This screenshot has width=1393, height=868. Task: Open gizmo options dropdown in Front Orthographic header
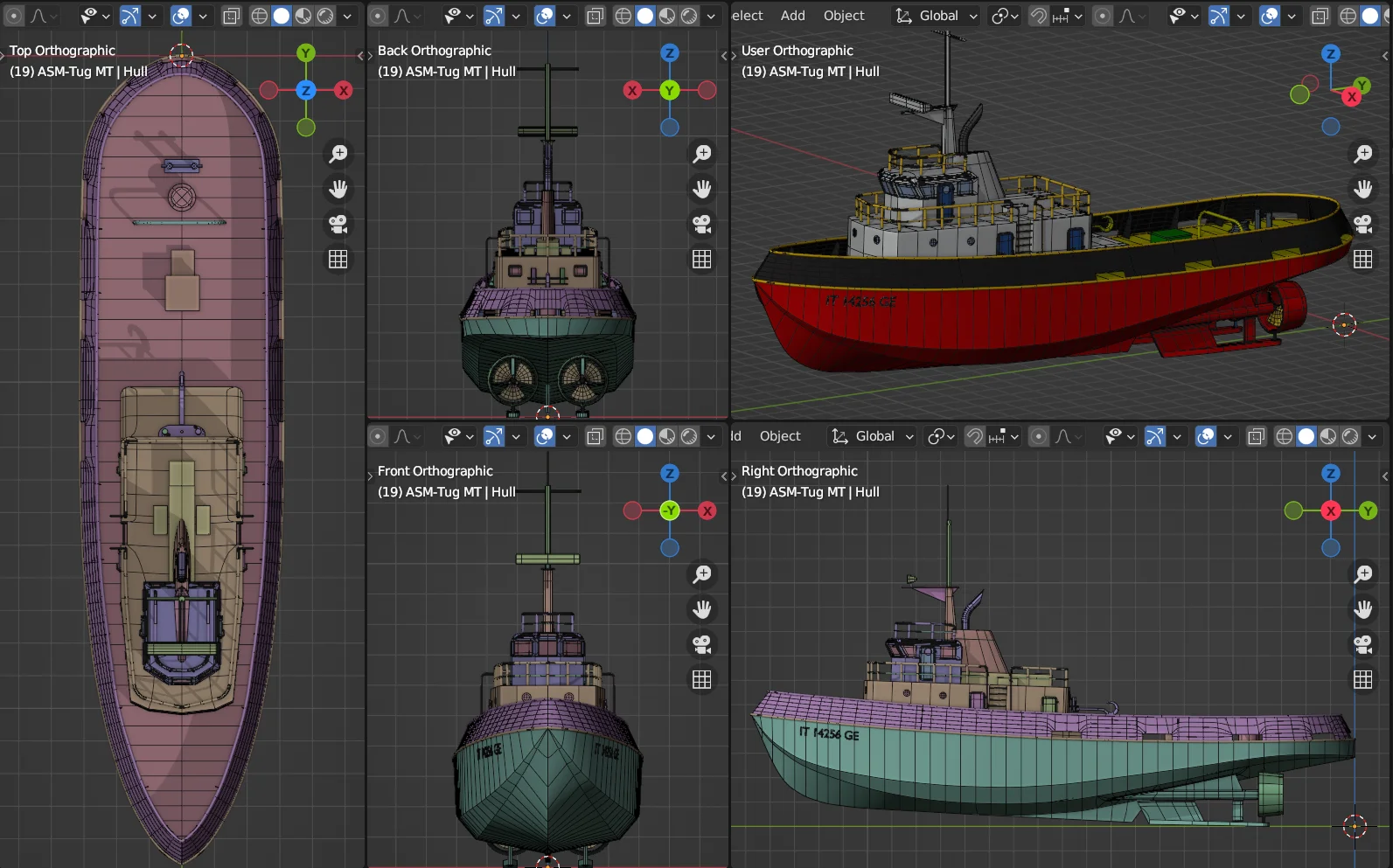click(516, 436)
